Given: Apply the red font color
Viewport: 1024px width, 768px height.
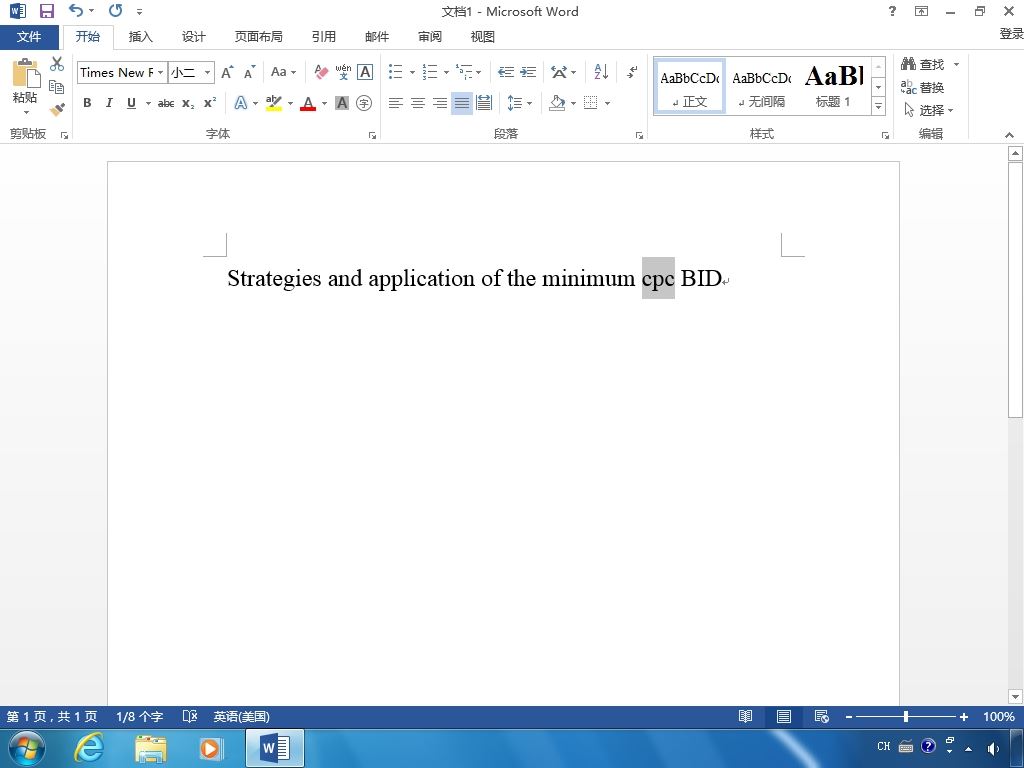Looking at the screenshot, I should 308,103.
